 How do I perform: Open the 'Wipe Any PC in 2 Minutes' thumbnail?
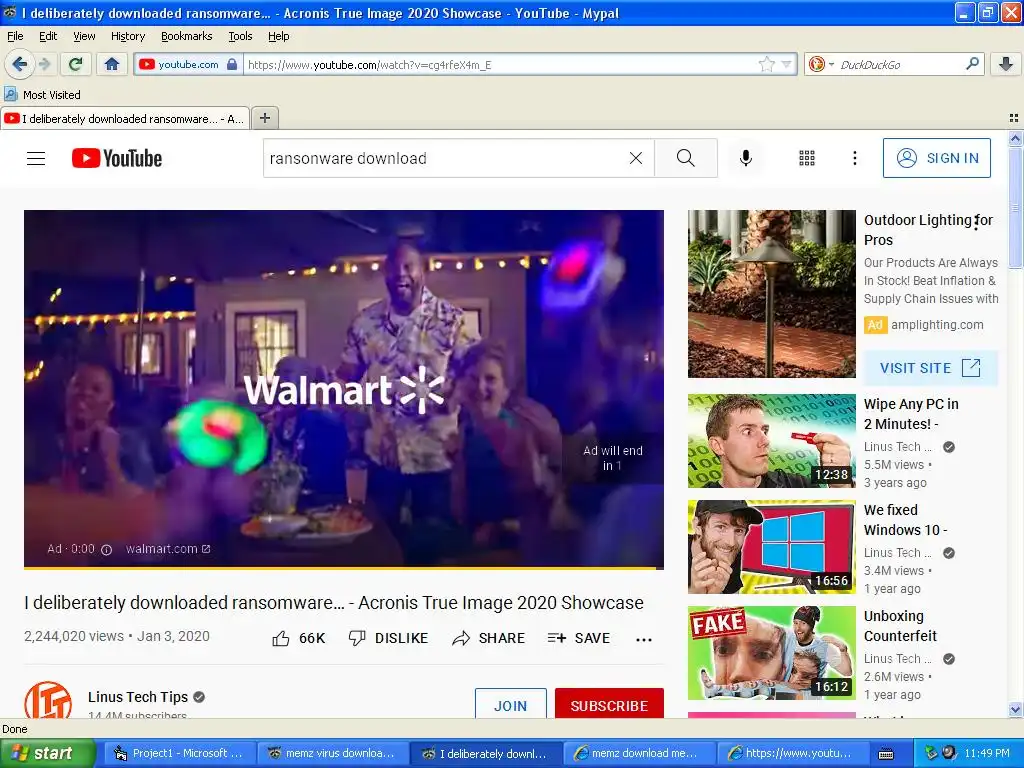coord(771,441)
